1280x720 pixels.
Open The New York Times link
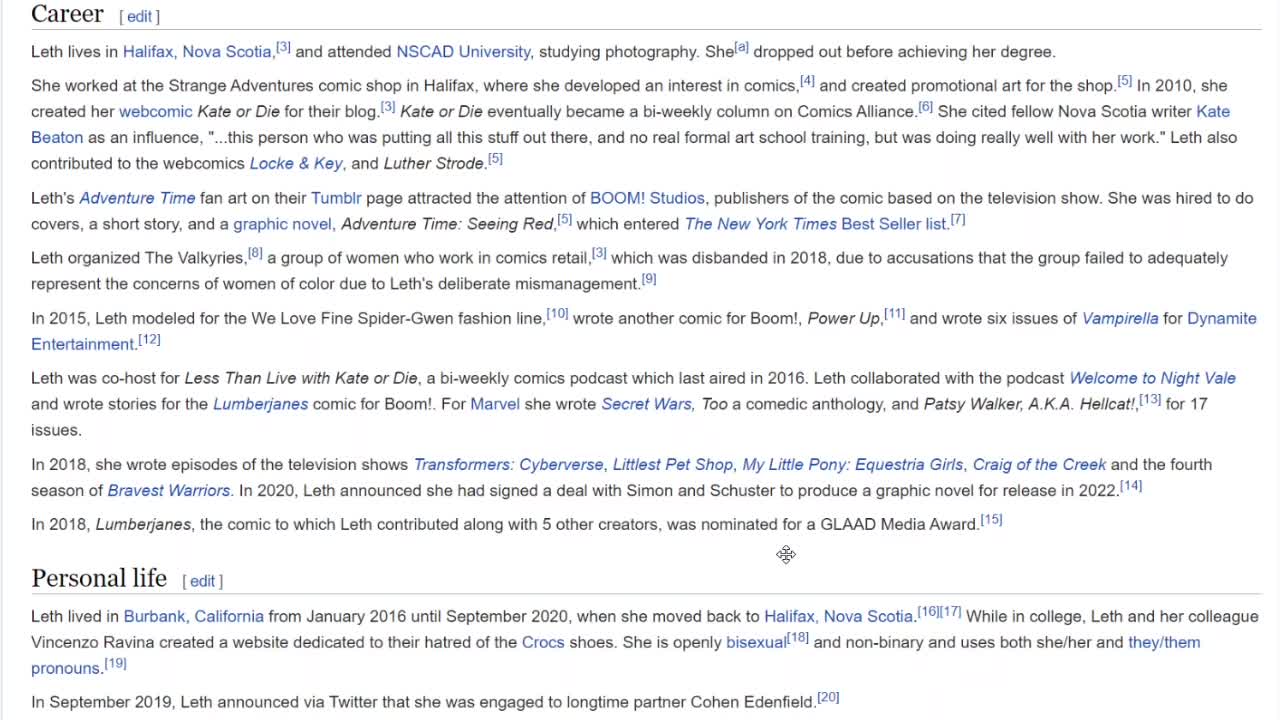coord(760,224)
